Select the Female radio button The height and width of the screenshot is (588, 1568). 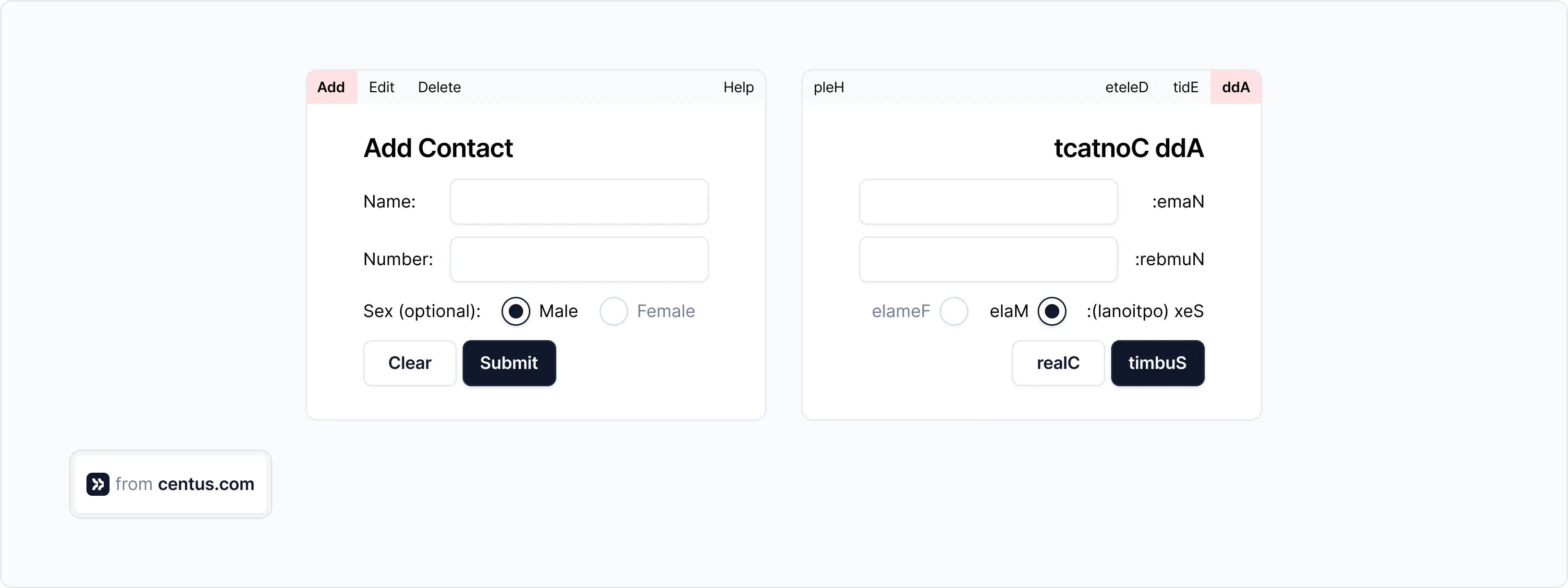pos(614,311)
